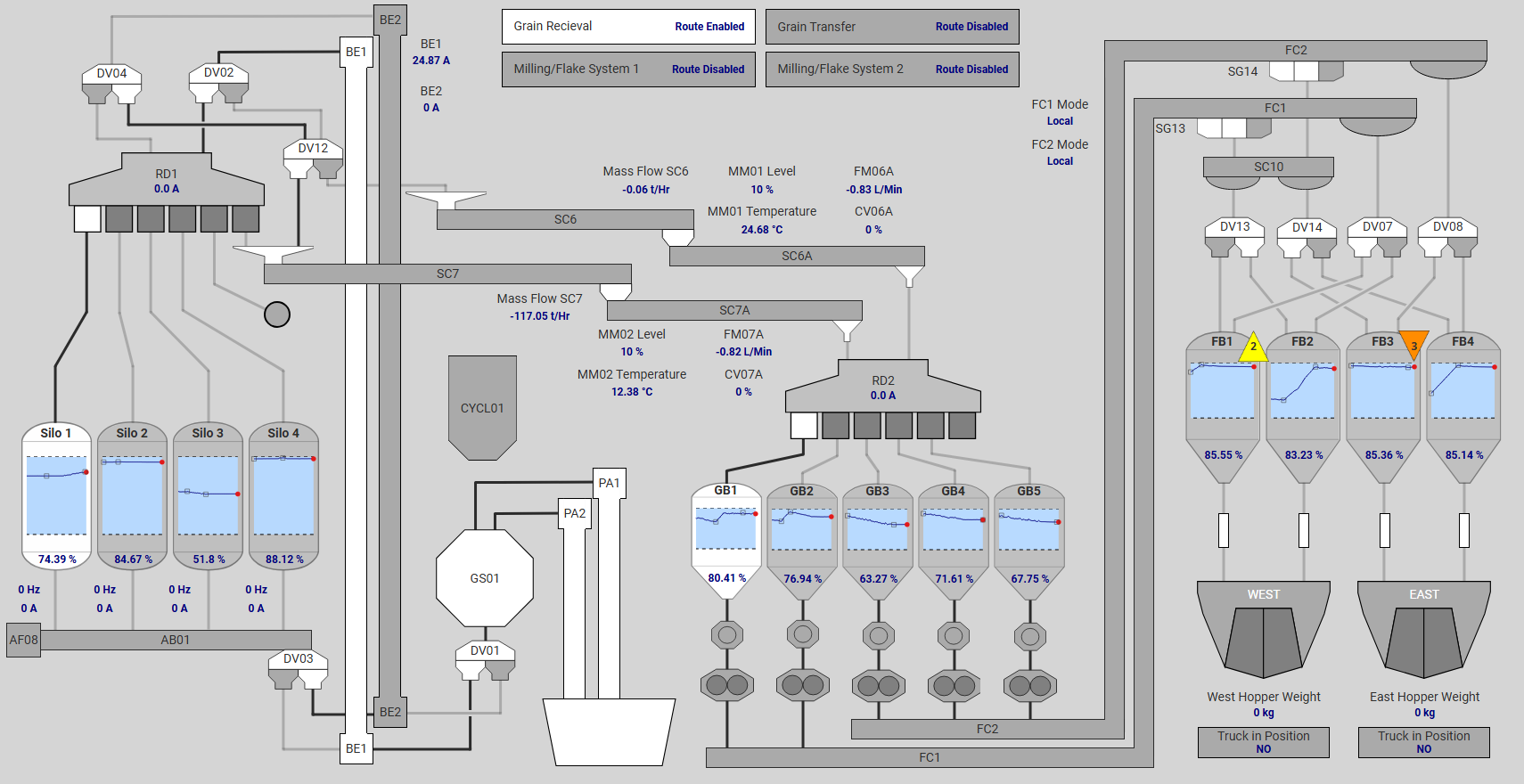Click the yellow alarm triangle 2
1524x784 pixels.
[1253, 347]
